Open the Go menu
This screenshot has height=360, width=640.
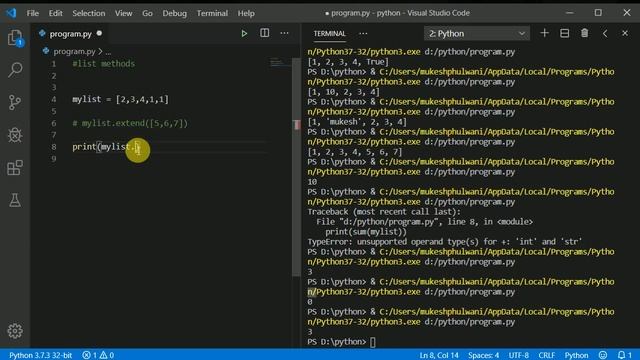click(147, 13)
